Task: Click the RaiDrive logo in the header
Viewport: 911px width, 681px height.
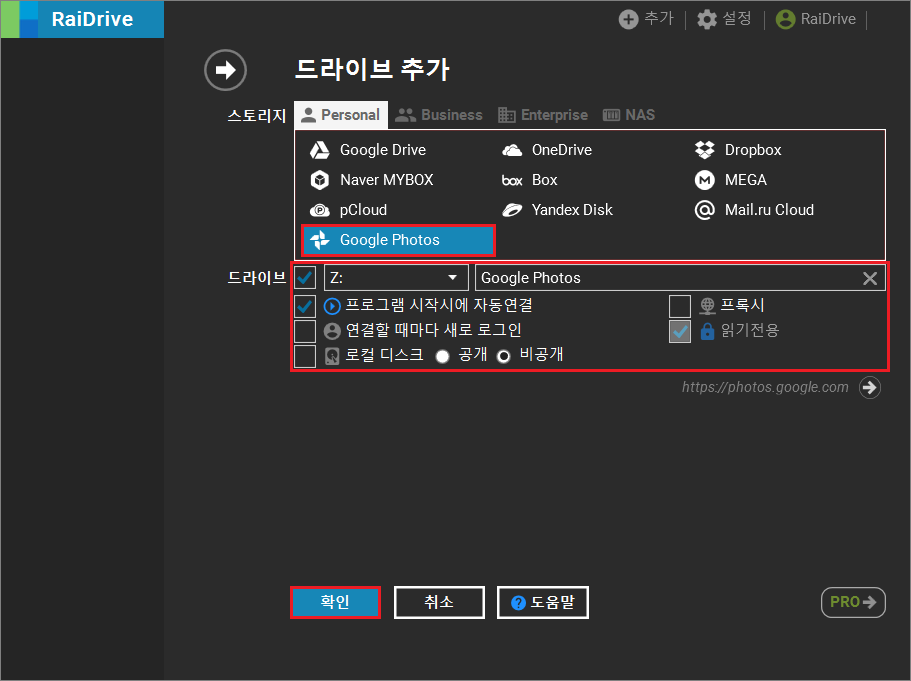Action: (x=83, y=19)
